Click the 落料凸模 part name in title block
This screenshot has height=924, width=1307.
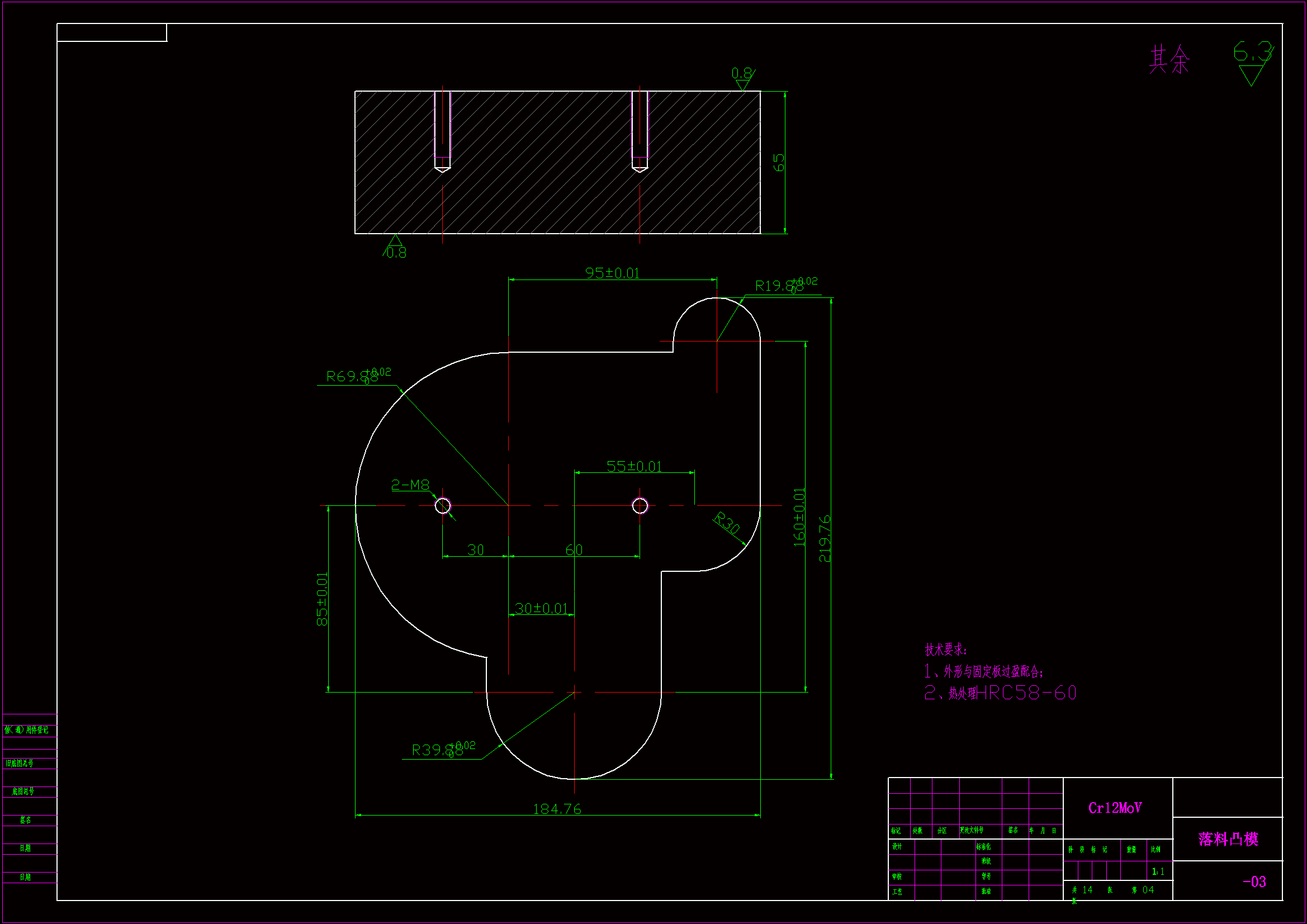1228,839
